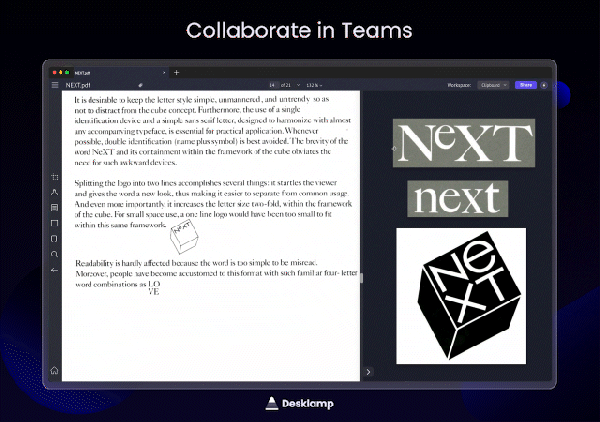Open the zoom level dropdown
Image resolution: width=600 pixels, height=422 pixels.
(314, 85)
